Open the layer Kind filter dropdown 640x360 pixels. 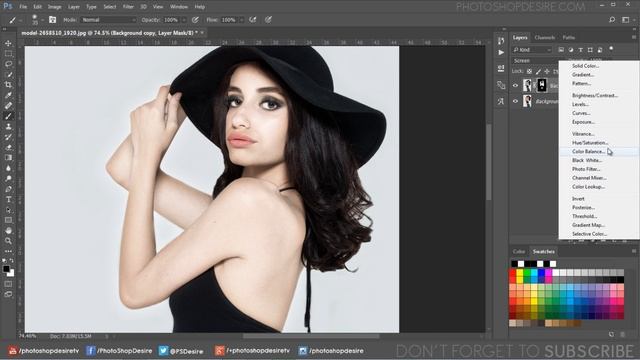tap(532, 50)
